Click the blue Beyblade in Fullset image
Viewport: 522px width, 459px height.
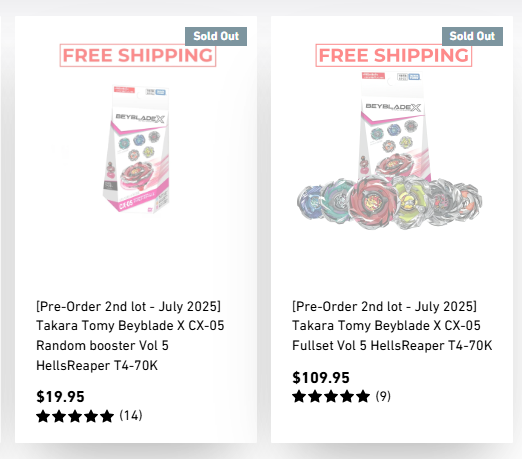point(310,202)
